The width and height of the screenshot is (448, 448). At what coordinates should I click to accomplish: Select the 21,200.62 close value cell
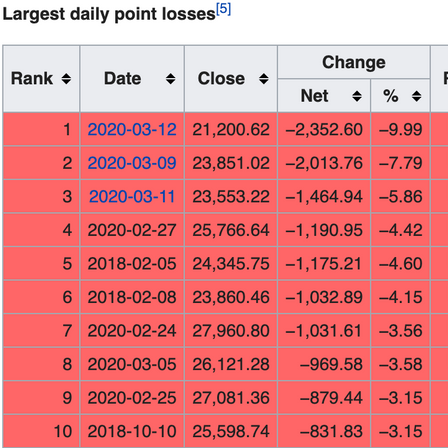[x=231, y=129]
